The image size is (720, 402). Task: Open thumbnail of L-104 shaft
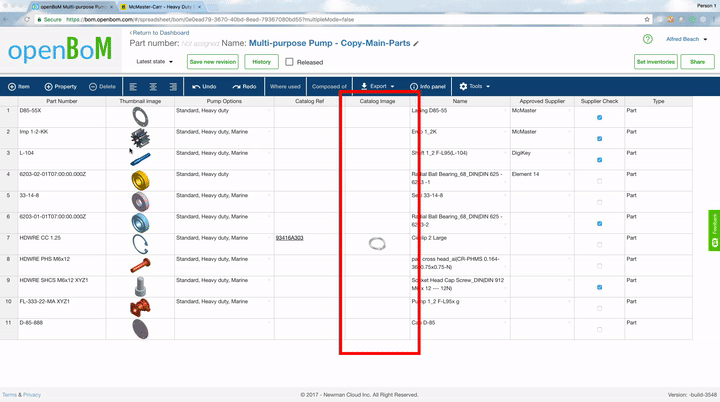pos(140,159)
